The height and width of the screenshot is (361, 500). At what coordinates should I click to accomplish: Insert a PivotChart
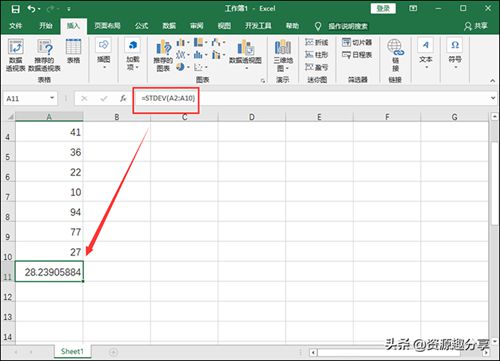[x=245, y=54]
